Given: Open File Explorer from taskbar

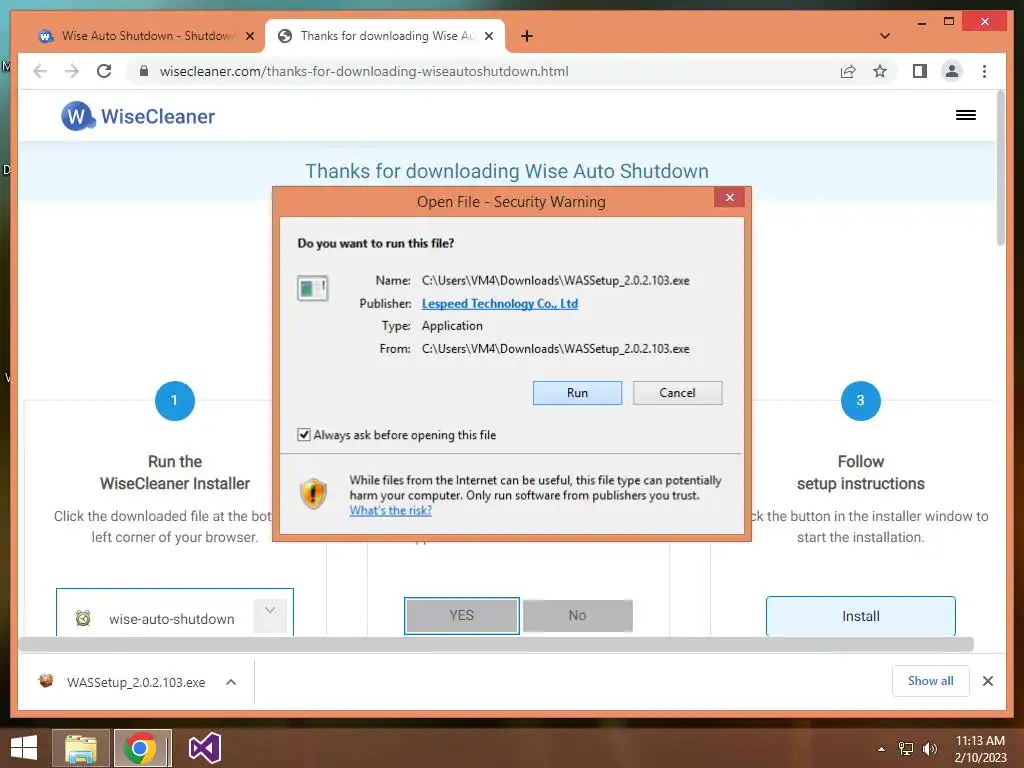Looking at the screenshot, I should (x=80, y=748).
